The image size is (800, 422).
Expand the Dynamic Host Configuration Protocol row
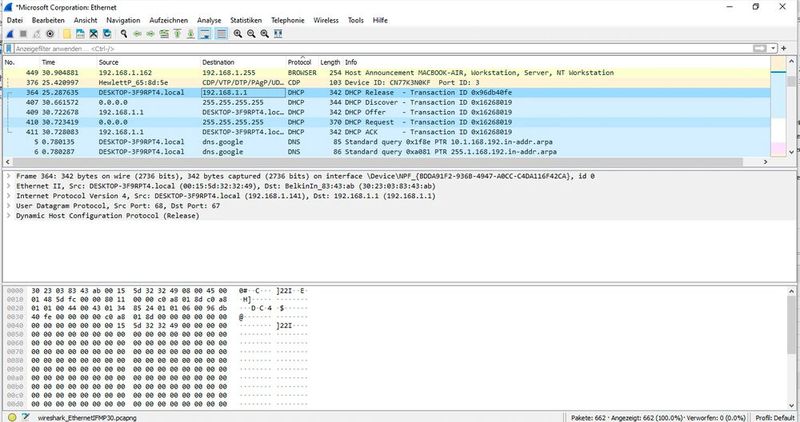tap(9, 216)
